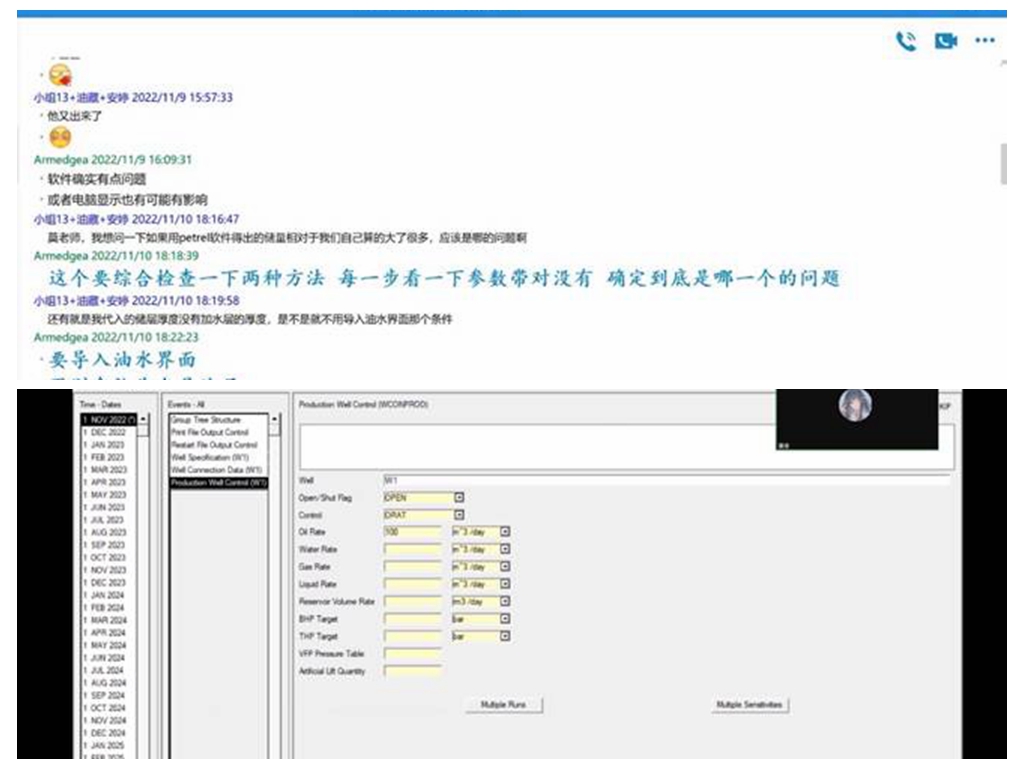The image size is (1024, 768).
Task: Open the Gas Rate unit dropdown
Action: pos(505,567)
